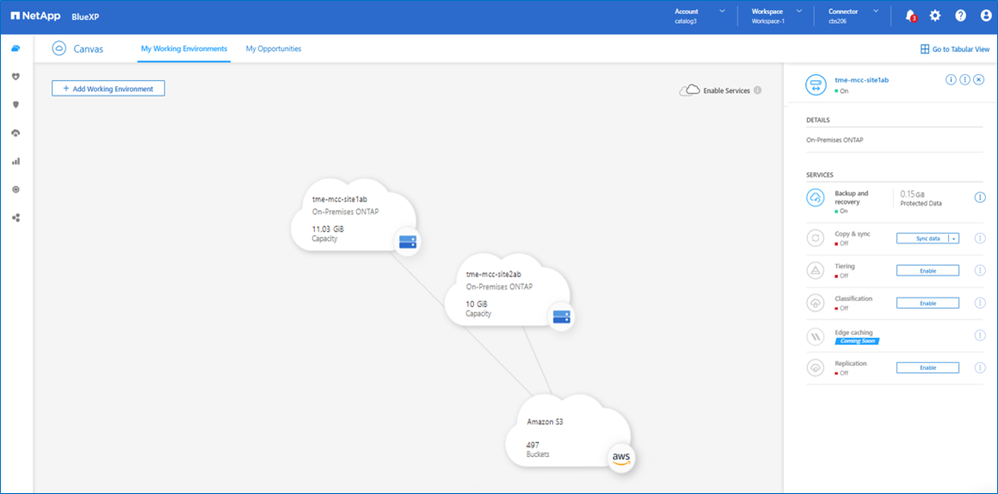Open the Health heart-shield icon in sidebar
This screenshot has width=998, height=494.
pyautogui.click(x=16, y=76)
